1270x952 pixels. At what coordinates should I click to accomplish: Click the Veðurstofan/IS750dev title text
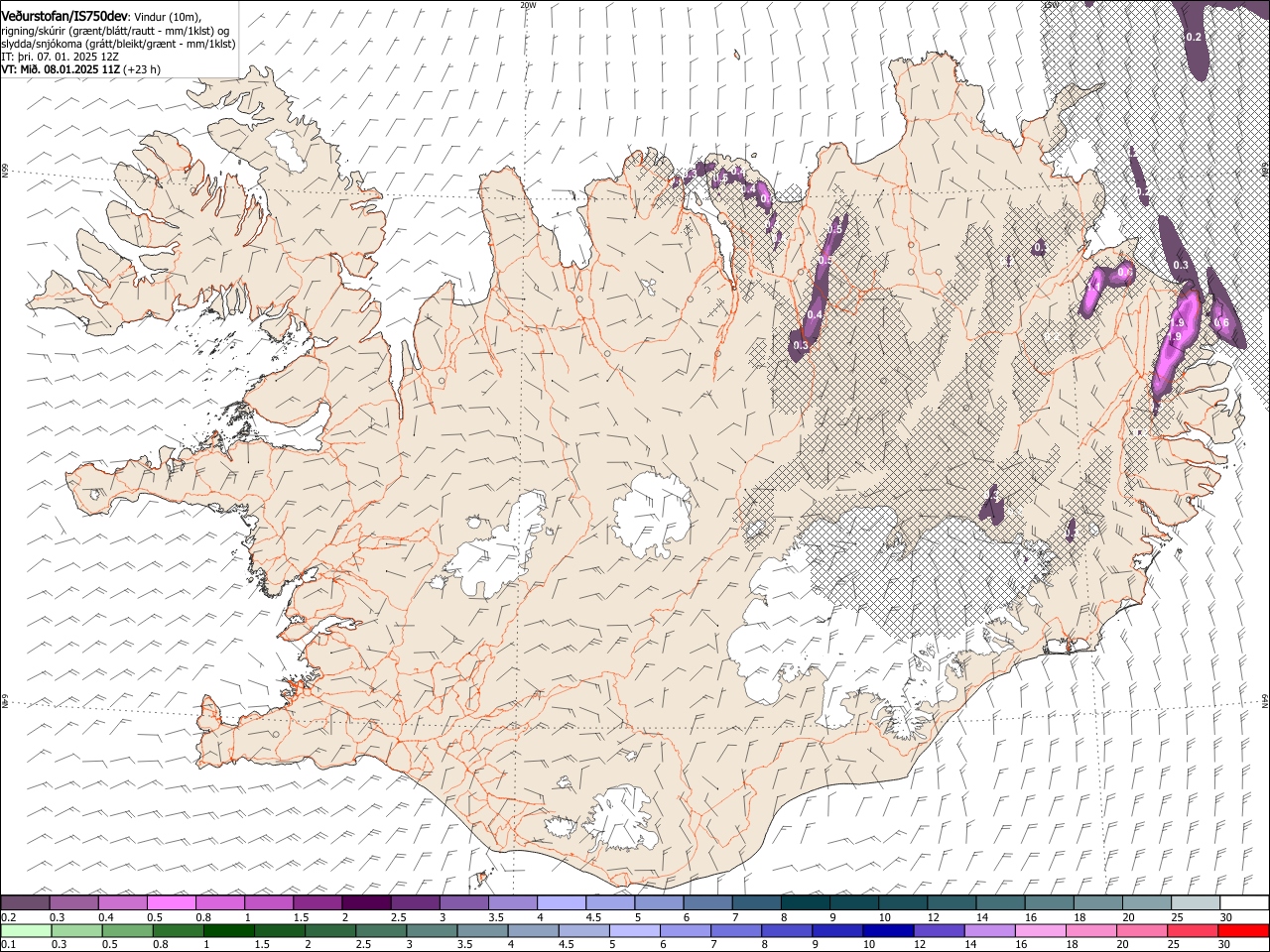pos(64,17)
